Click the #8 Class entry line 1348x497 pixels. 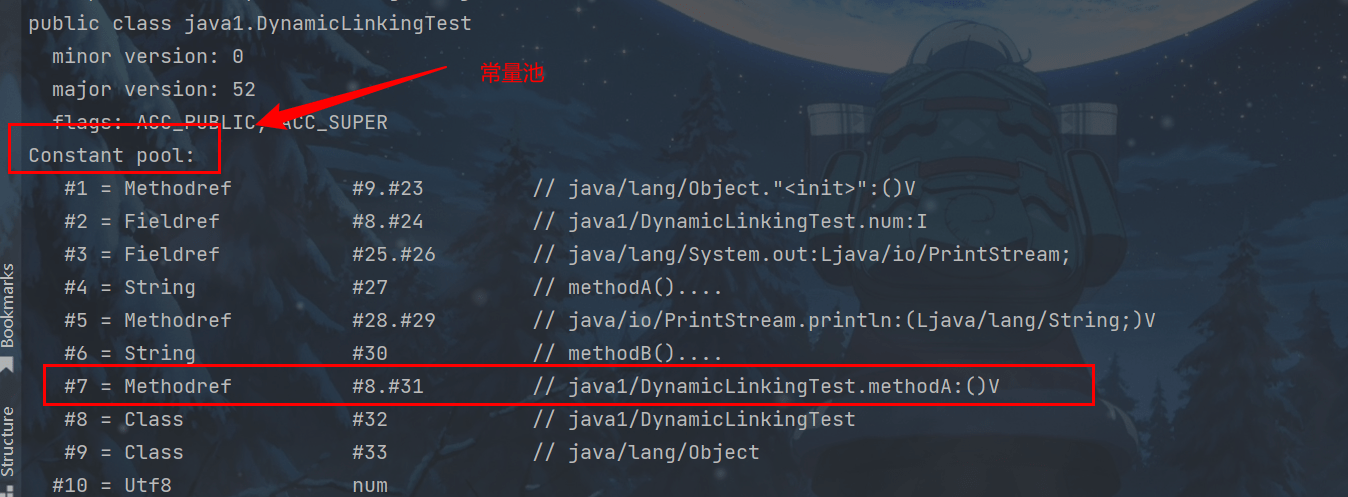point(124,419)
